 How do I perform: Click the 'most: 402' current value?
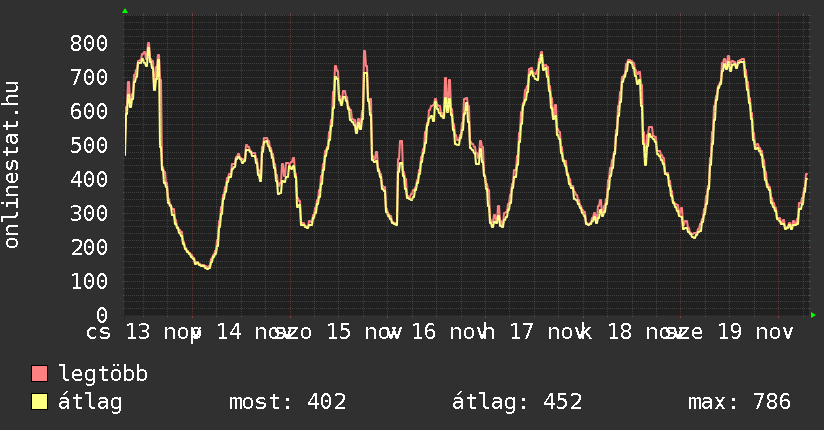288,402
